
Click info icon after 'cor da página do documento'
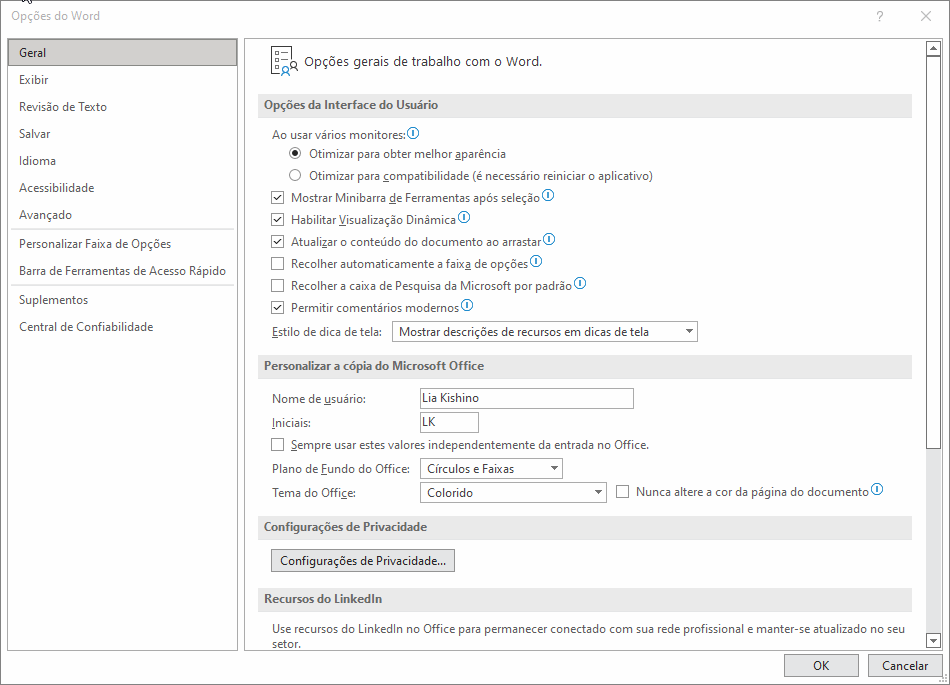tap(877, 489)
